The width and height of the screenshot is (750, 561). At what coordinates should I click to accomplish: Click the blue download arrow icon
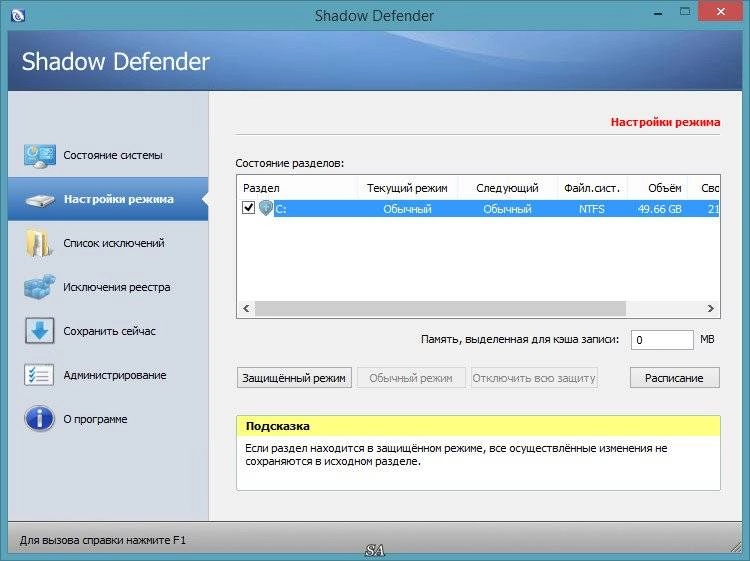point(39,331)
